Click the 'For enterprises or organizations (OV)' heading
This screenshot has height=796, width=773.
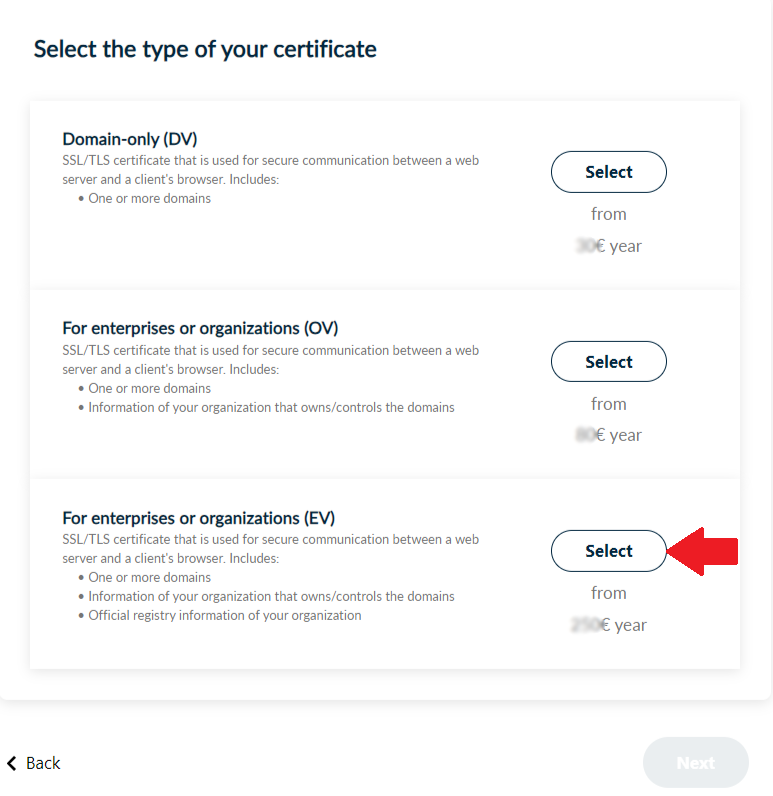(x=200, y=328)
